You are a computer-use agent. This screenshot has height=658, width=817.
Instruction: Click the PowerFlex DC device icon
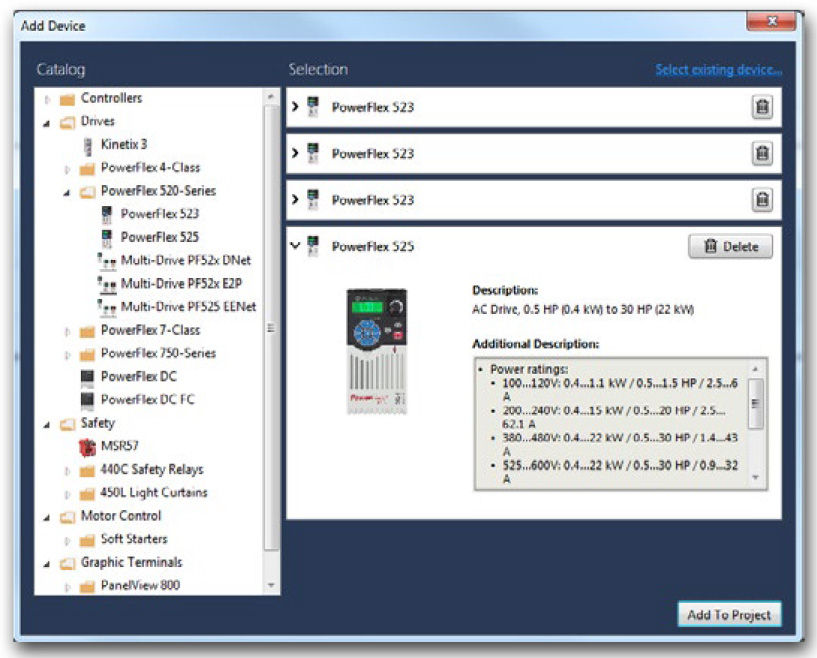coord(88,377)
